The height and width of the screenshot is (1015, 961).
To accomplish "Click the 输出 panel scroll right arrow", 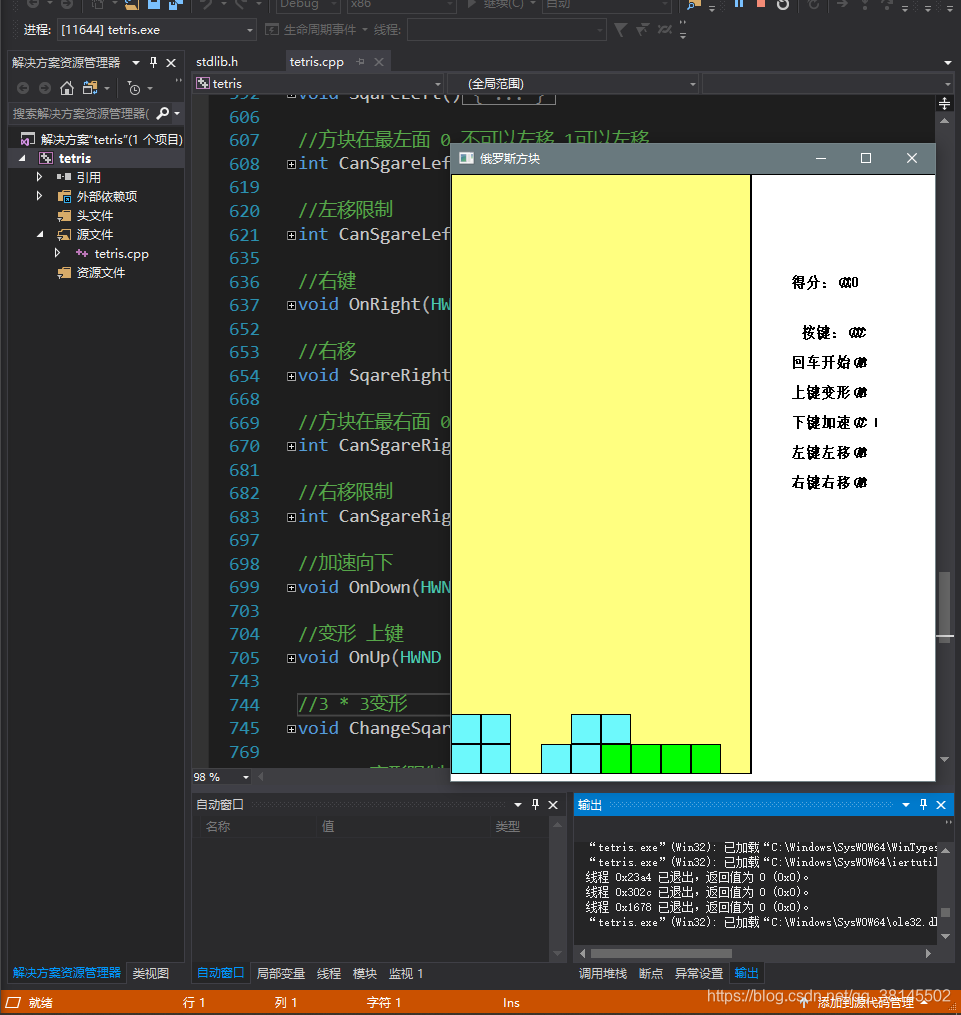I will coord(928,953).
